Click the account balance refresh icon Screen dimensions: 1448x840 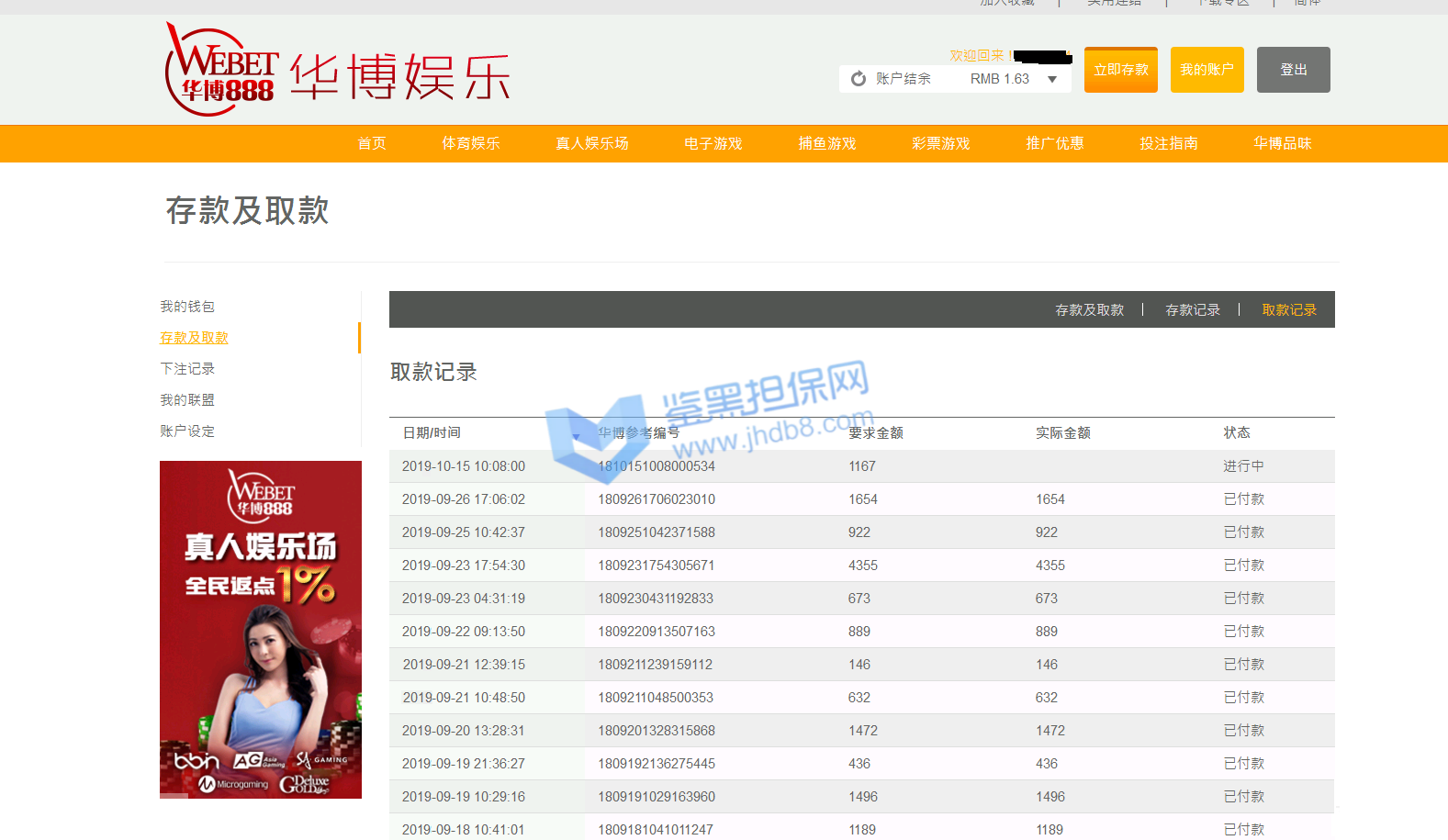click(x=859, y=79)
